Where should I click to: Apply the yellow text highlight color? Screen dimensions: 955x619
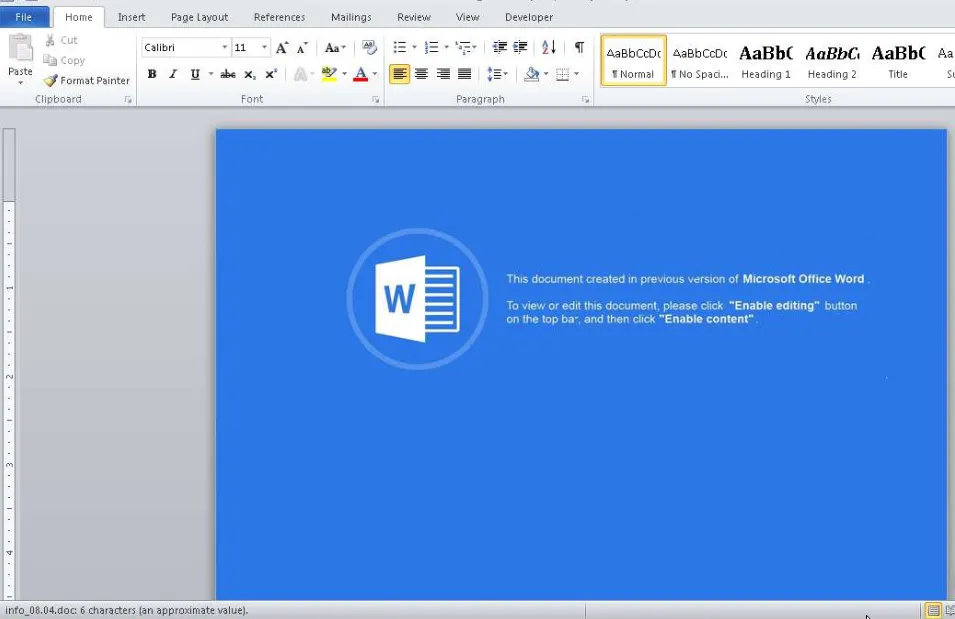coord(329,74)
